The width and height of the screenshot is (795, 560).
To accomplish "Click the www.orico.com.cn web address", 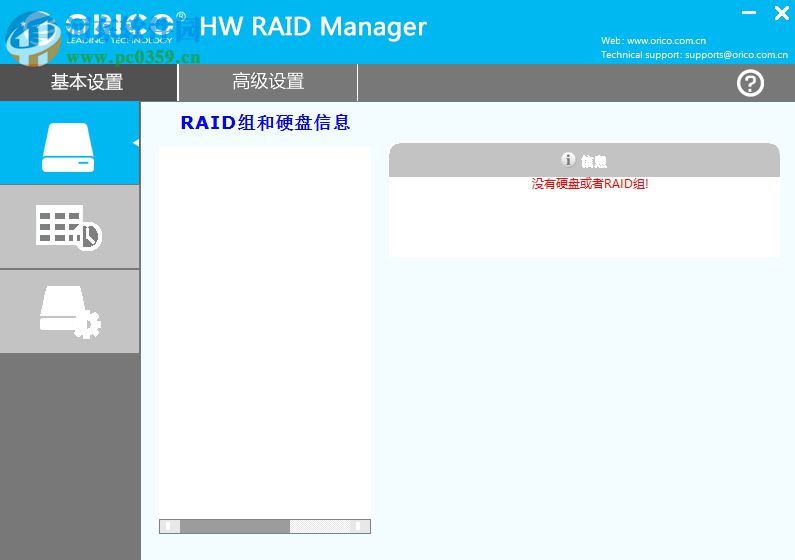I will click(666, 41).
